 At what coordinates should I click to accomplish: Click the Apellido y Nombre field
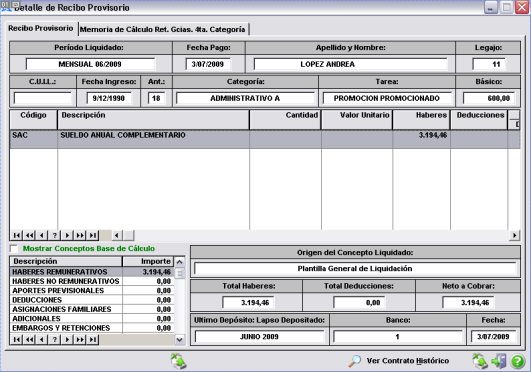351,64
